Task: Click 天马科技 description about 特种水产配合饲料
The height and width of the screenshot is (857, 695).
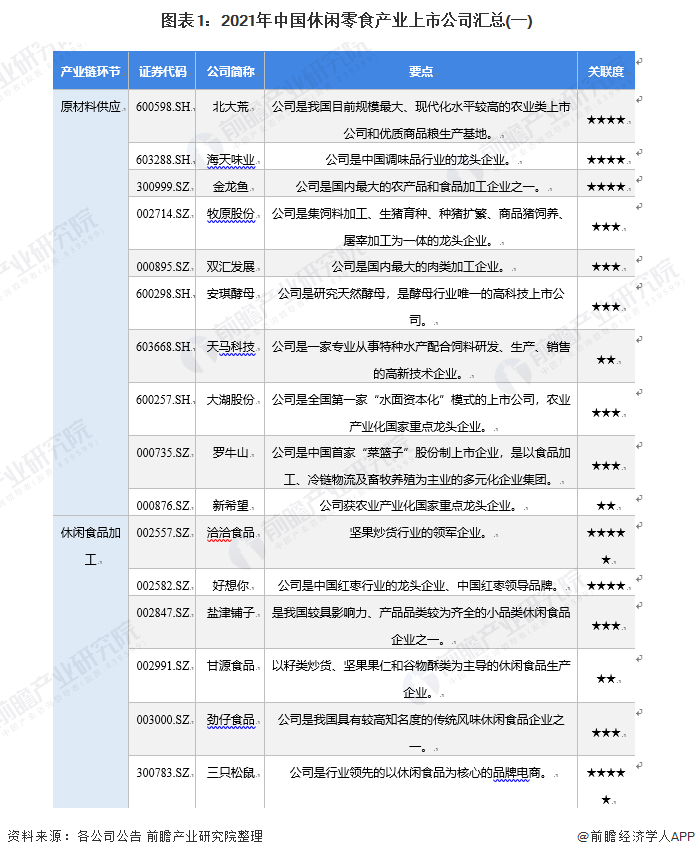Action: point(421,360)
